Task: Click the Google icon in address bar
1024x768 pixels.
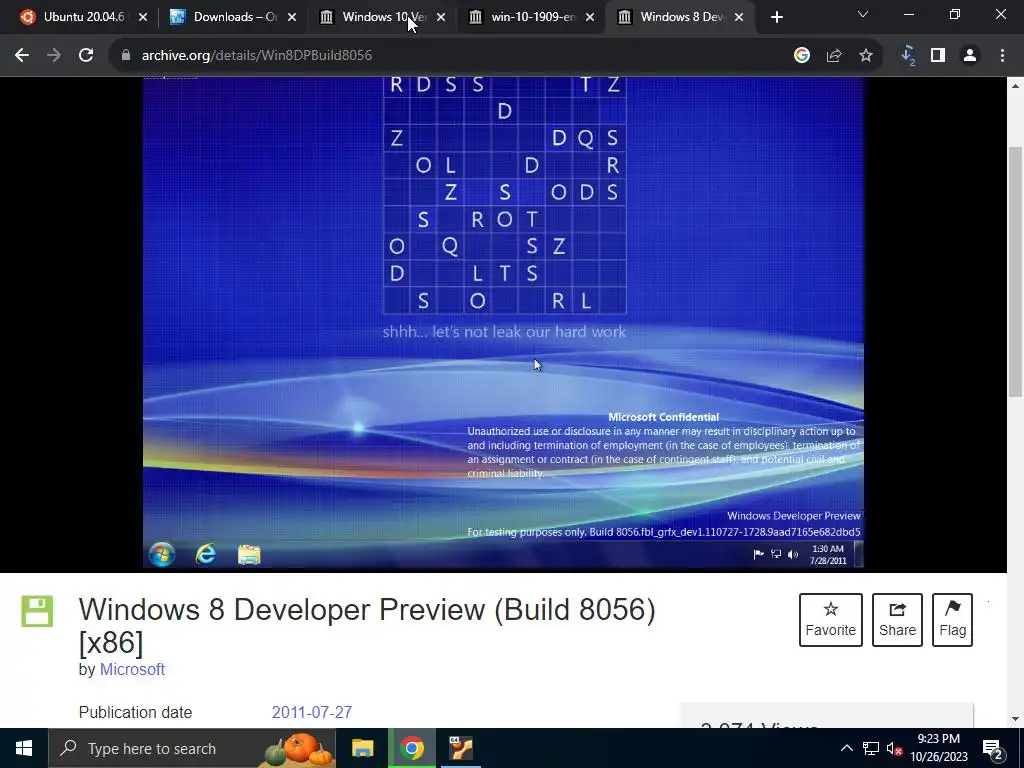Action: pyautogui.click(x=802, y=56)
